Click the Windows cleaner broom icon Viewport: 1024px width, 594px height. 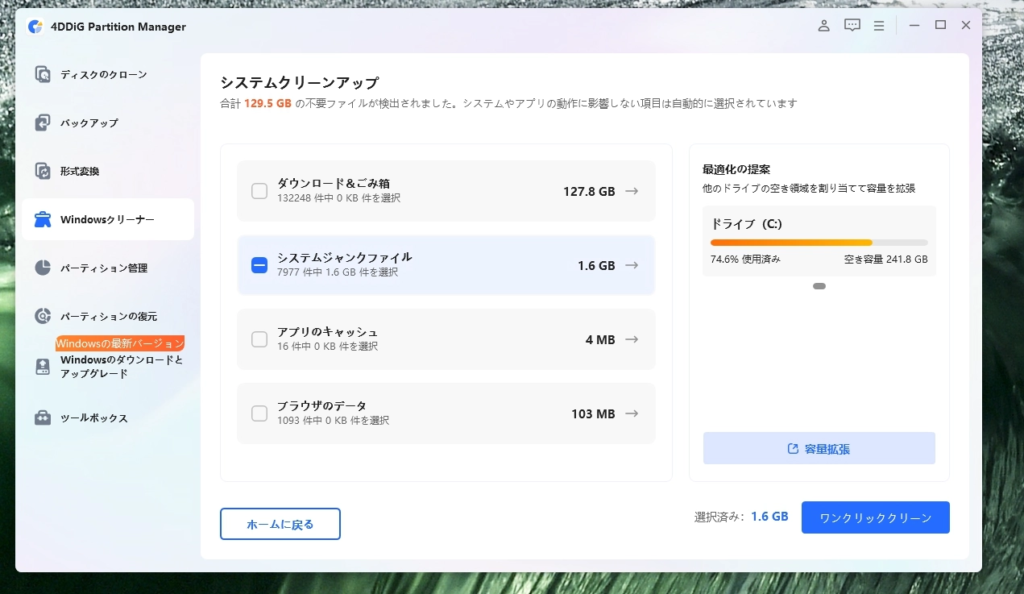pyautogui.click(x=42, y=220)
